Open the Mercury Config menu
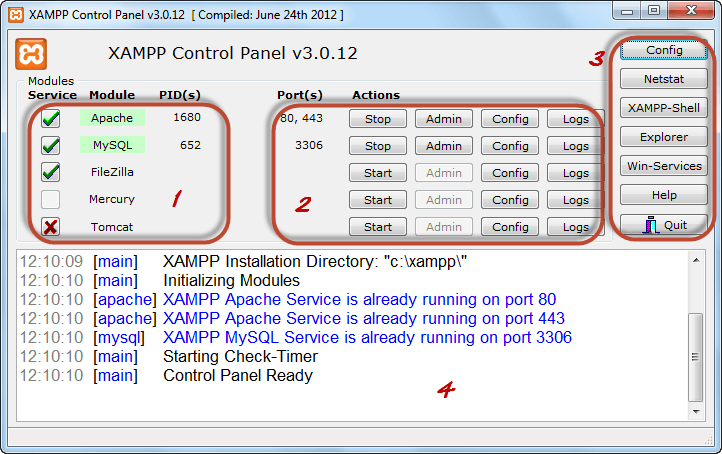722x454 pixels. (x=510, y=200)
